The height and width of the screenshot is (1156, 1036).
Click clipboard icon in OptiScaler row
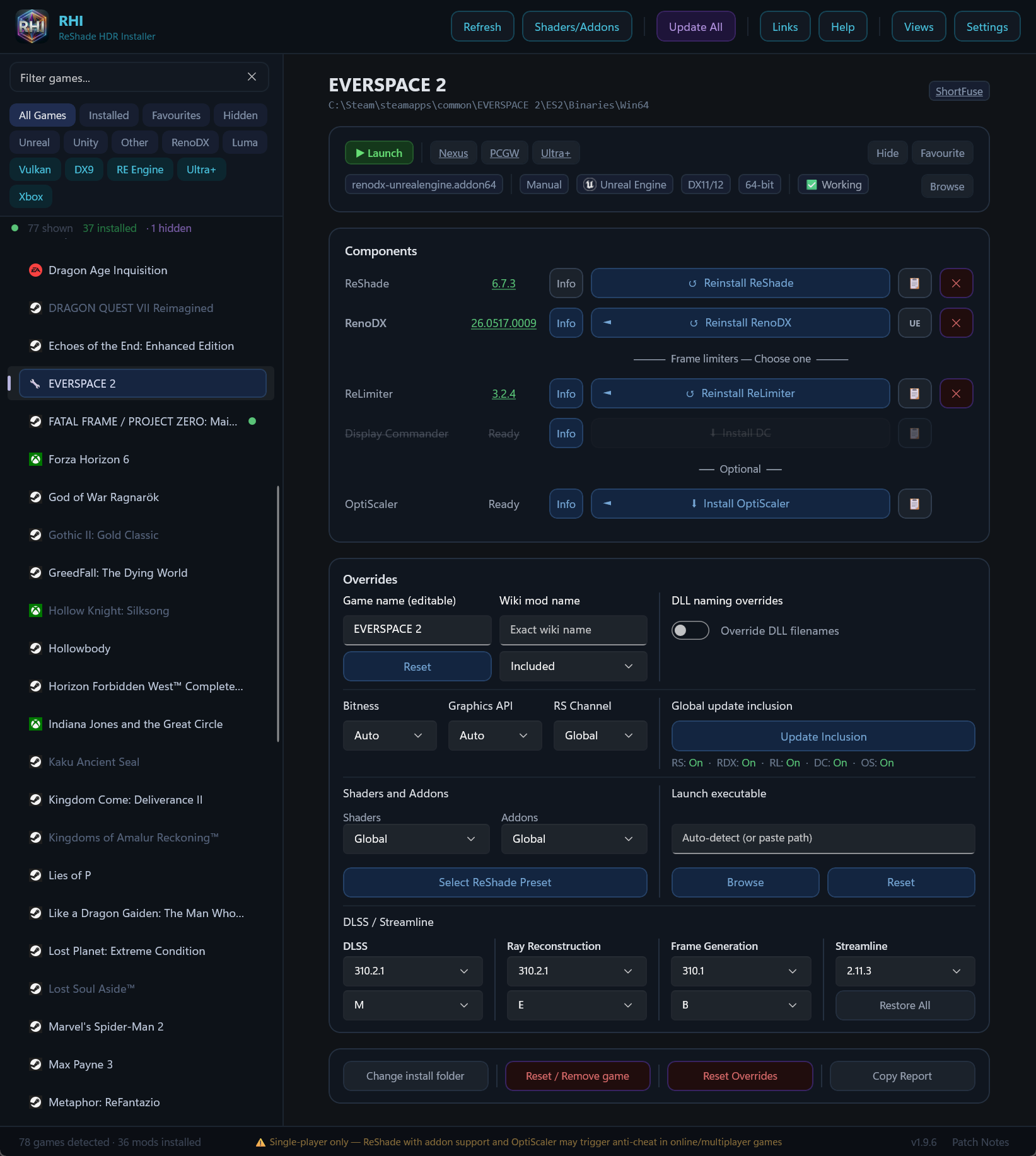coord(914,504)
